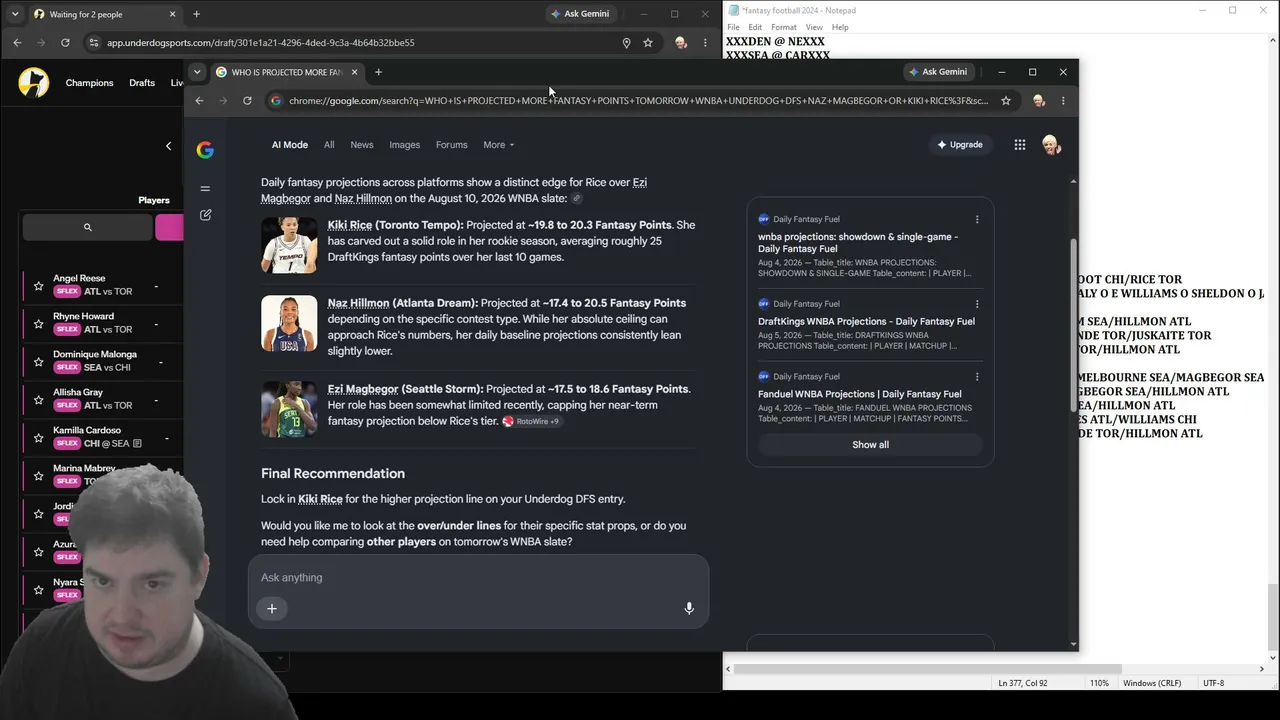This screenshot has width=1280, height=720.
Task: Click the link icon after 'WNBA slate:'
Action: (x=577, y=199)
